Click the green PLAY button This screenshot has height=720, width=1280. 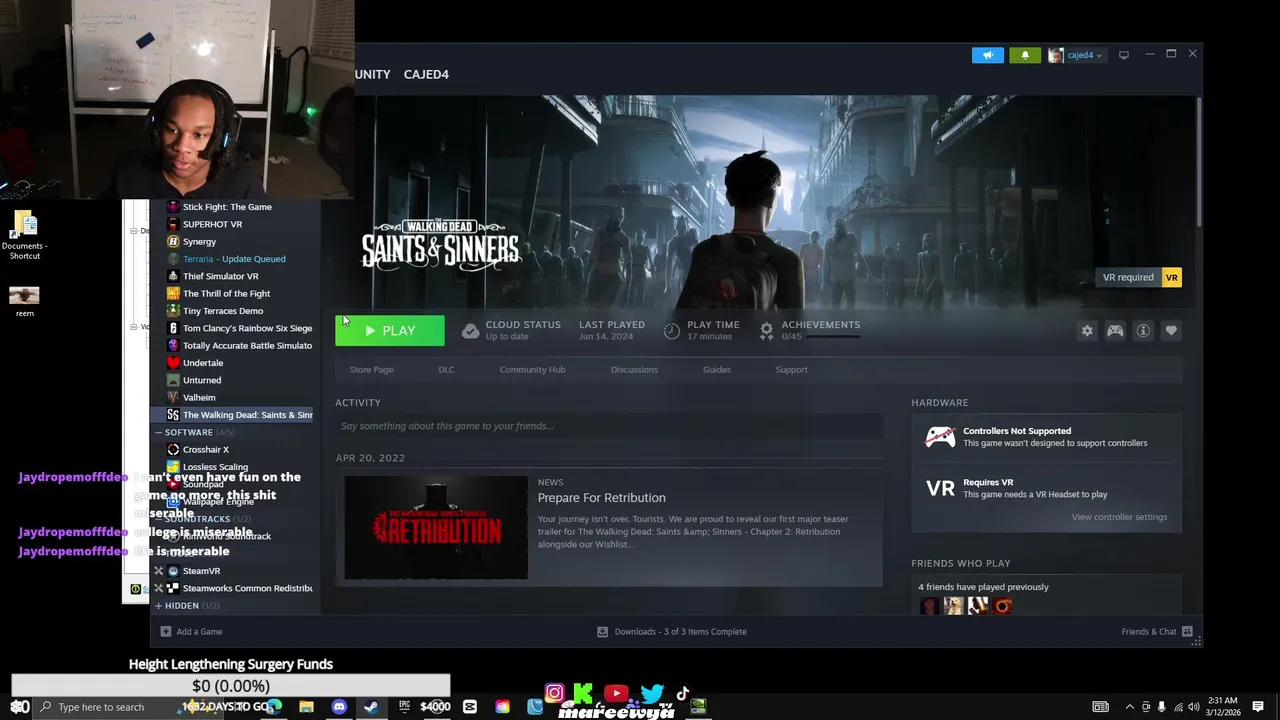click(390, 331)
